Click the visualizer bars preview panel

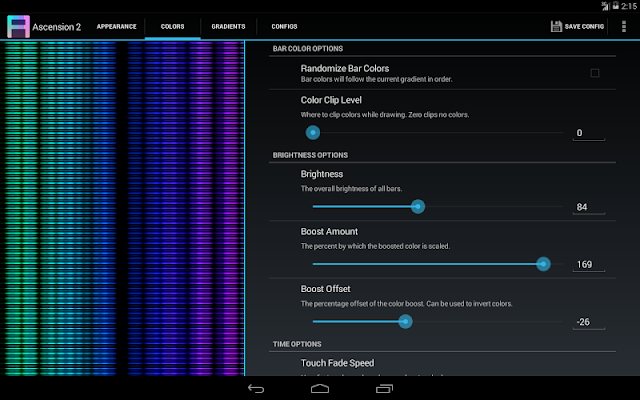click(x=122, y=208)
